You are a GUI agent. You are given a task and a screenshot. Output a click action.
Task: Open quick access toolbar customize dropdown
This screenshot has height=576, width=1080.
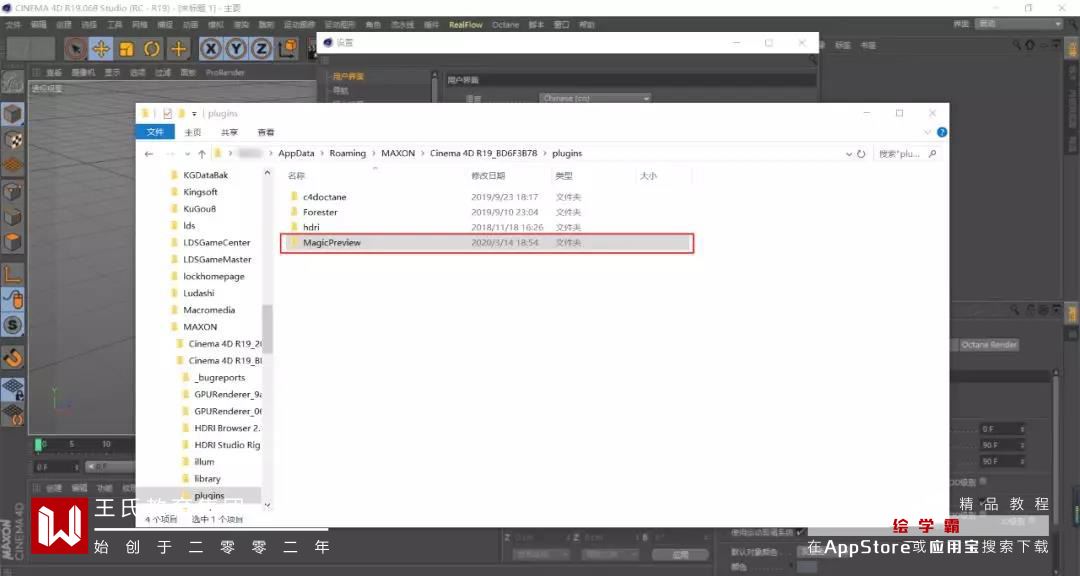click(x=194, y=114)
